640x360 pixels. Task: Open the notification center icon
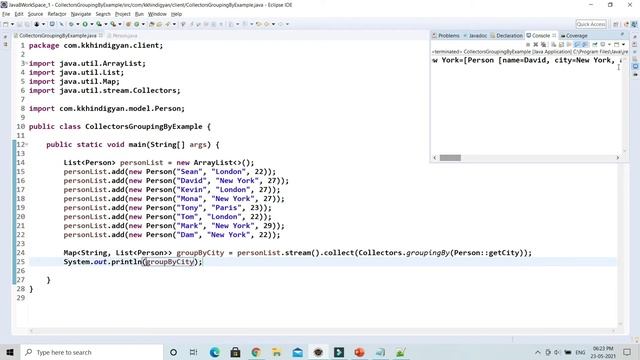pos(627,352)
